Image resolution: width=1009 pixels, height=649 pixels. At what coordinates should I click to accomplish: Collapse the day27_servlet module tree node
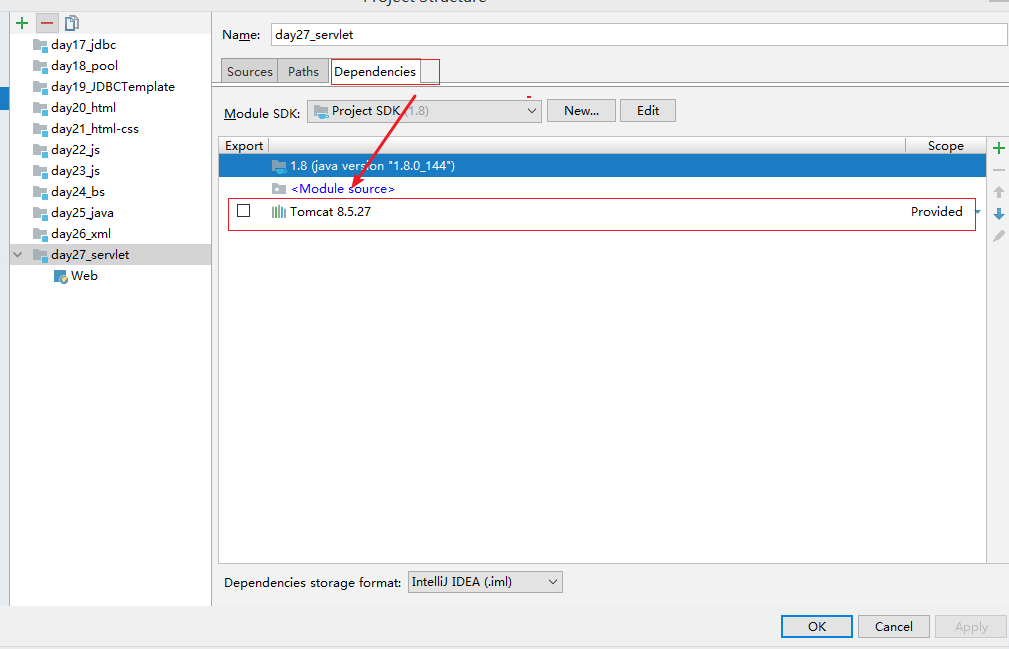(18, 255)
